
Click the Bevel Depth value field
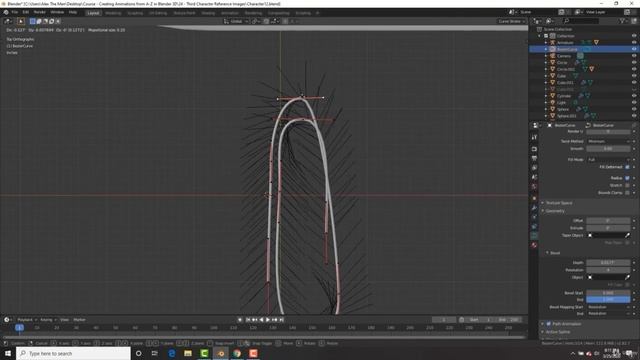tap(608, 262)
